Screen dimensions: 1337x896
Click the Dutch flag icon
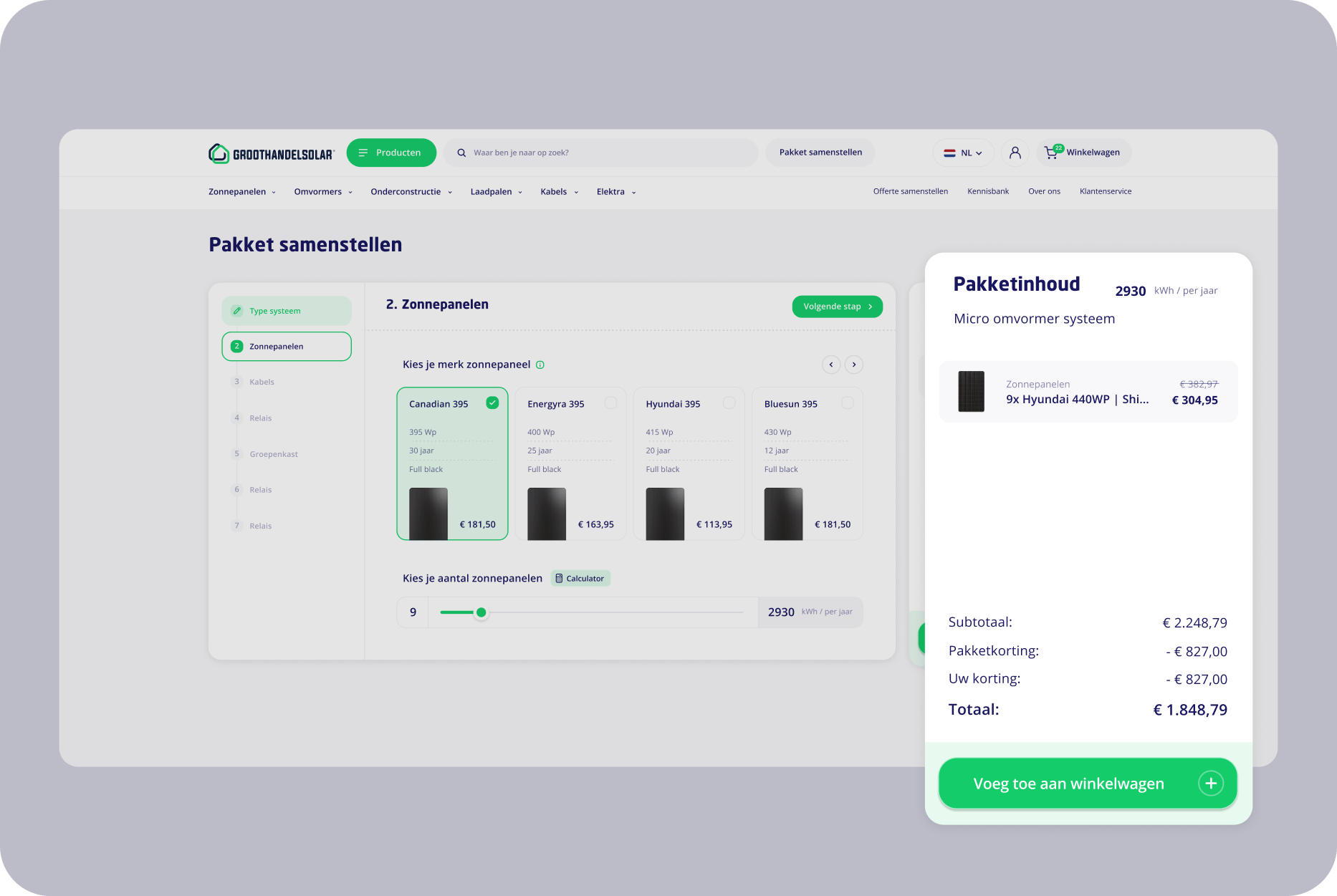point(949,153)
